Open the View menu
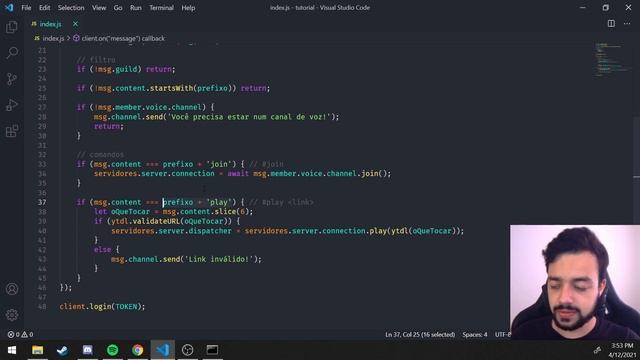The width and height of the screenshot is (640, 360). (99, 8)
